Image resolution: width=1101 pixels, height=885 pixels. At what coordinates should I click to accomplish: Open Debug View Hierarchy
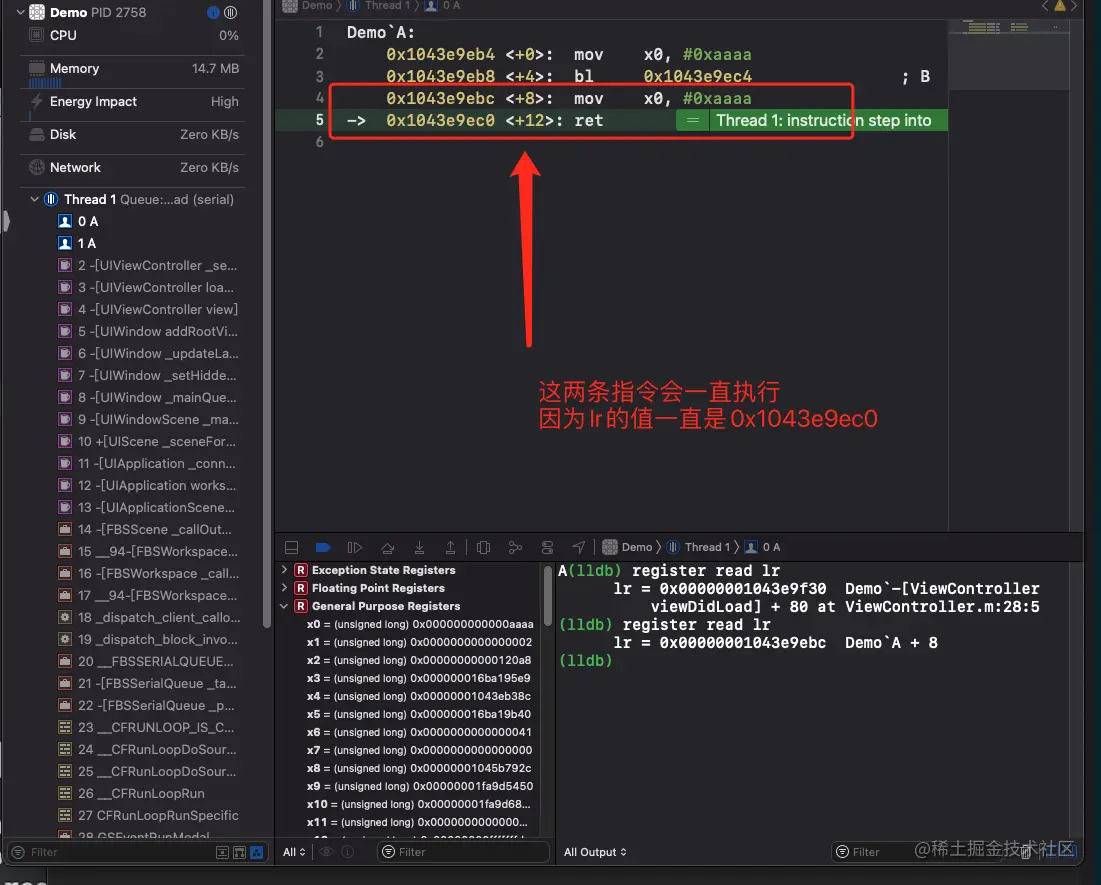pos(483,547)
